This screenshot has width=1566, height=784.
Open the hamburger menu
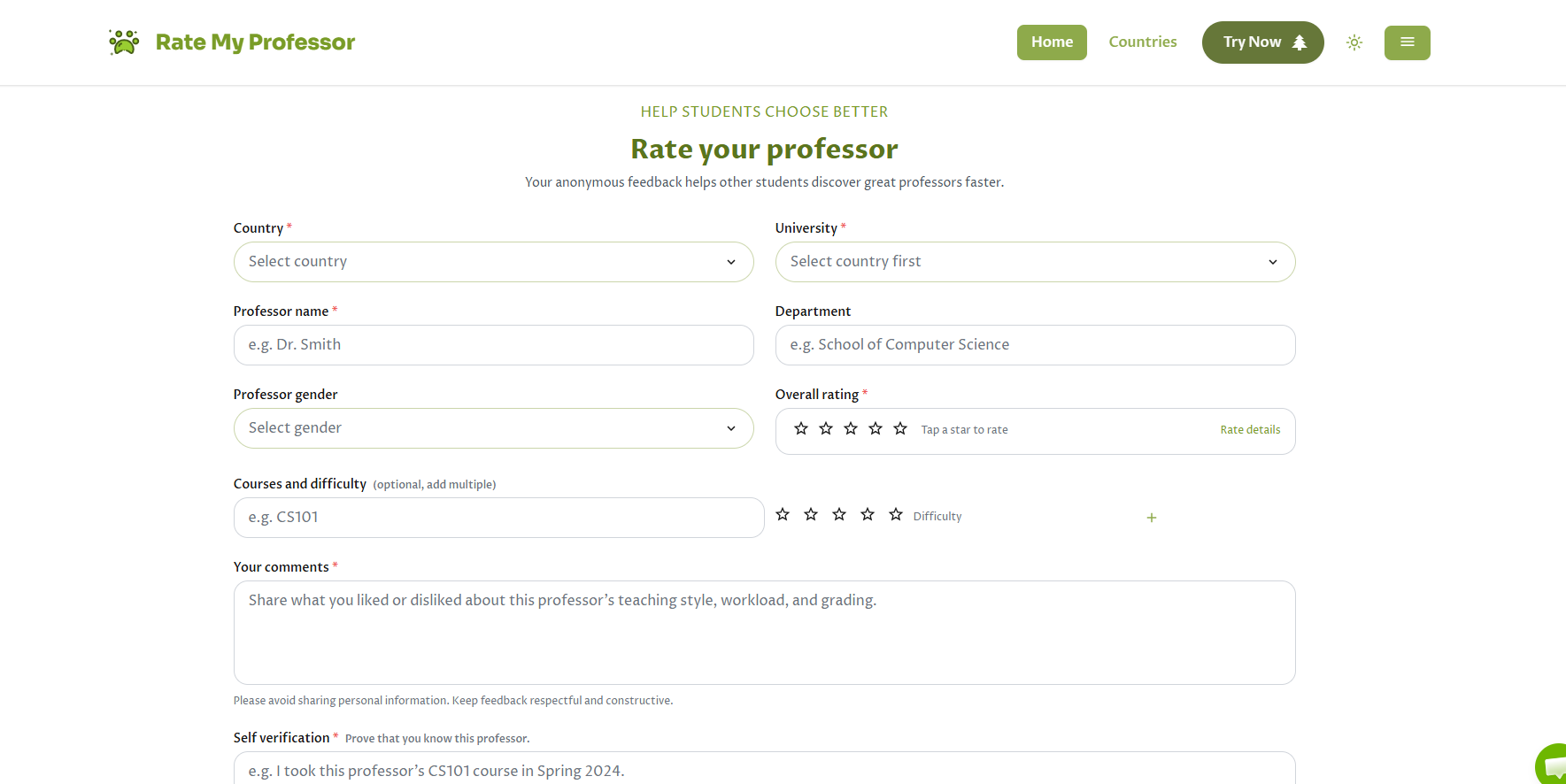click(1407, 42)
